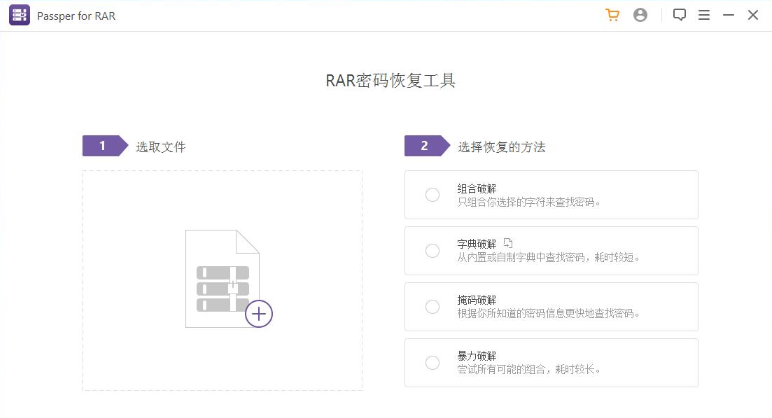Click the Passper for RAR app logo
The image size is (772, 418).
click(19, 15)
